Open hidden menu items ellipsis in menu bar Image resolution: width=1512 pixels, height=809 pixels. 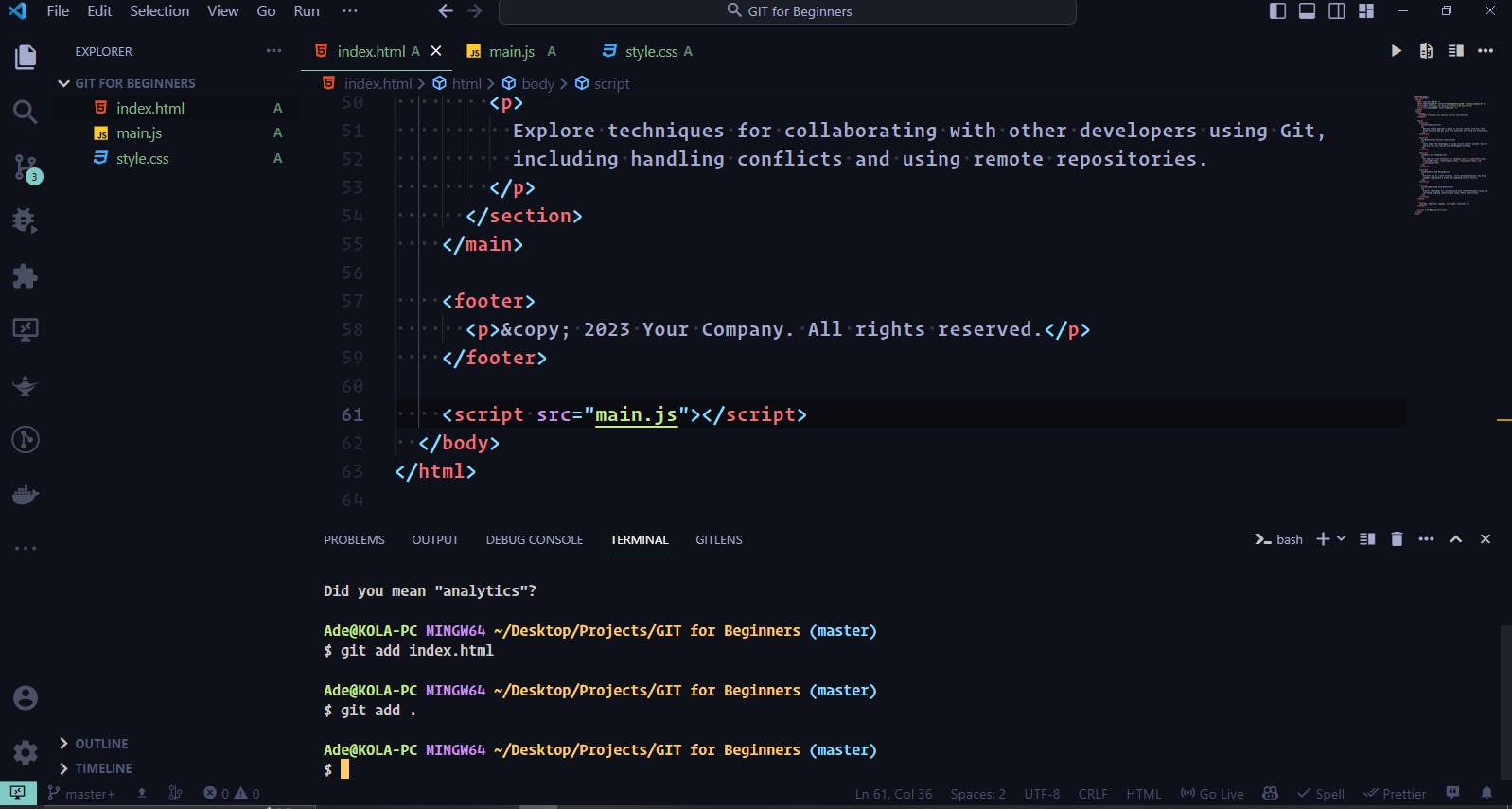[349, 11]
